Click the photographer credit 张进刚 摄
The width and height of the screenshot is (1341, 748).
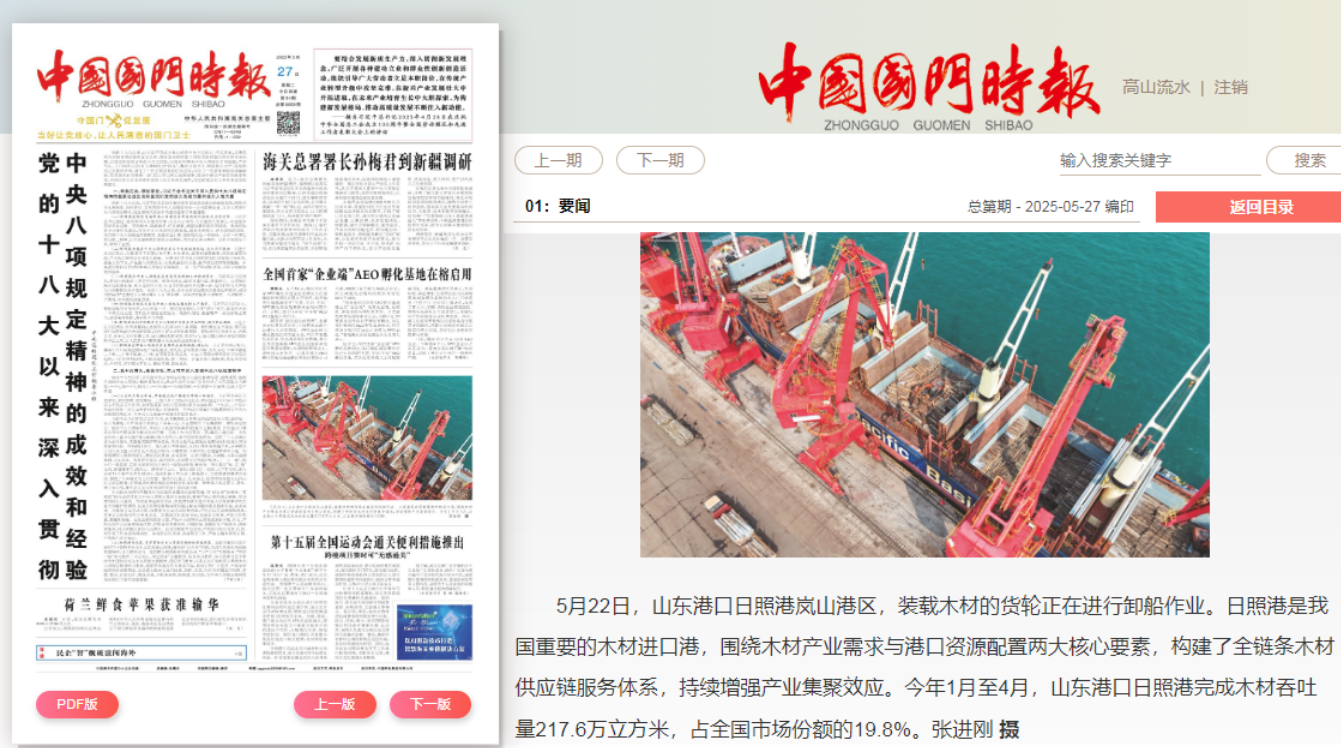975,730
